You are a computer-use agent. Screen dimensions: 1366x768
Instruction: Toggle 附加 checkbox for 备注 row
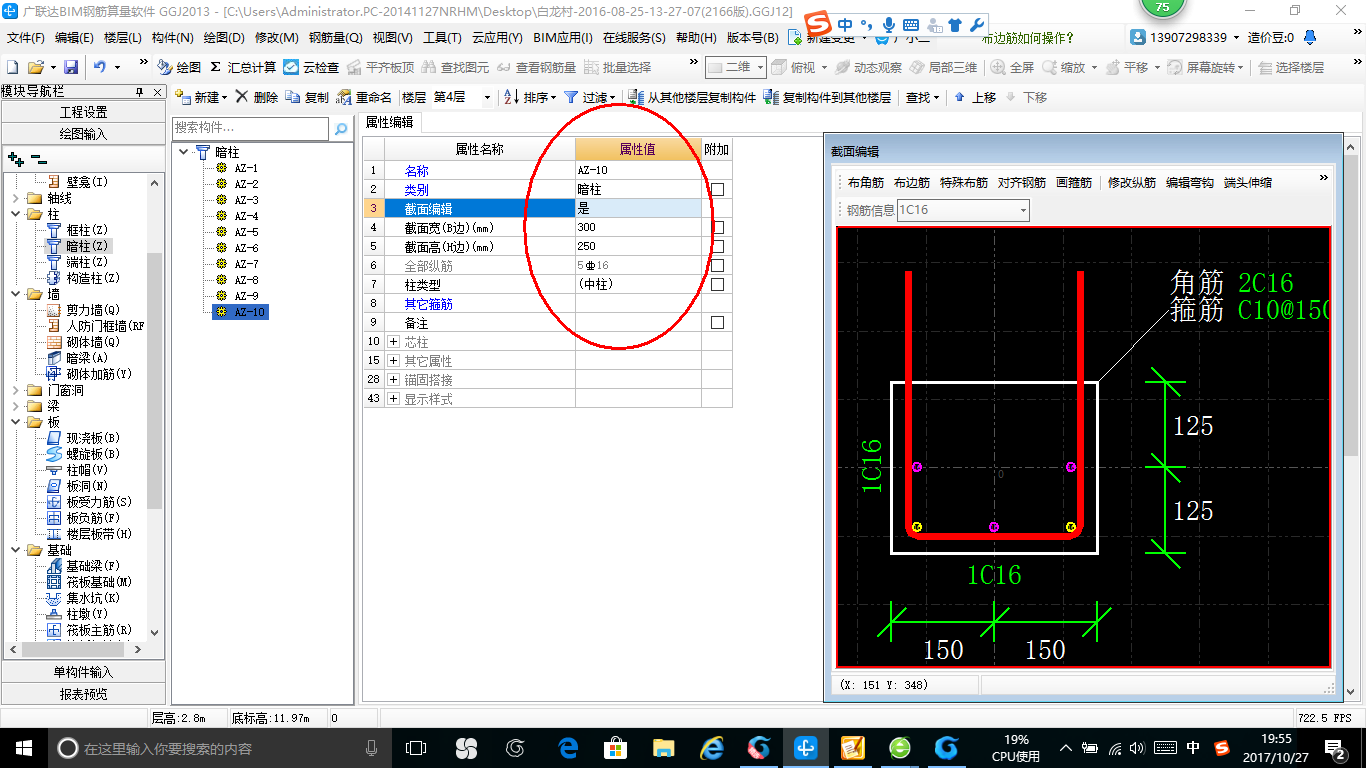(x=717, y=323)
